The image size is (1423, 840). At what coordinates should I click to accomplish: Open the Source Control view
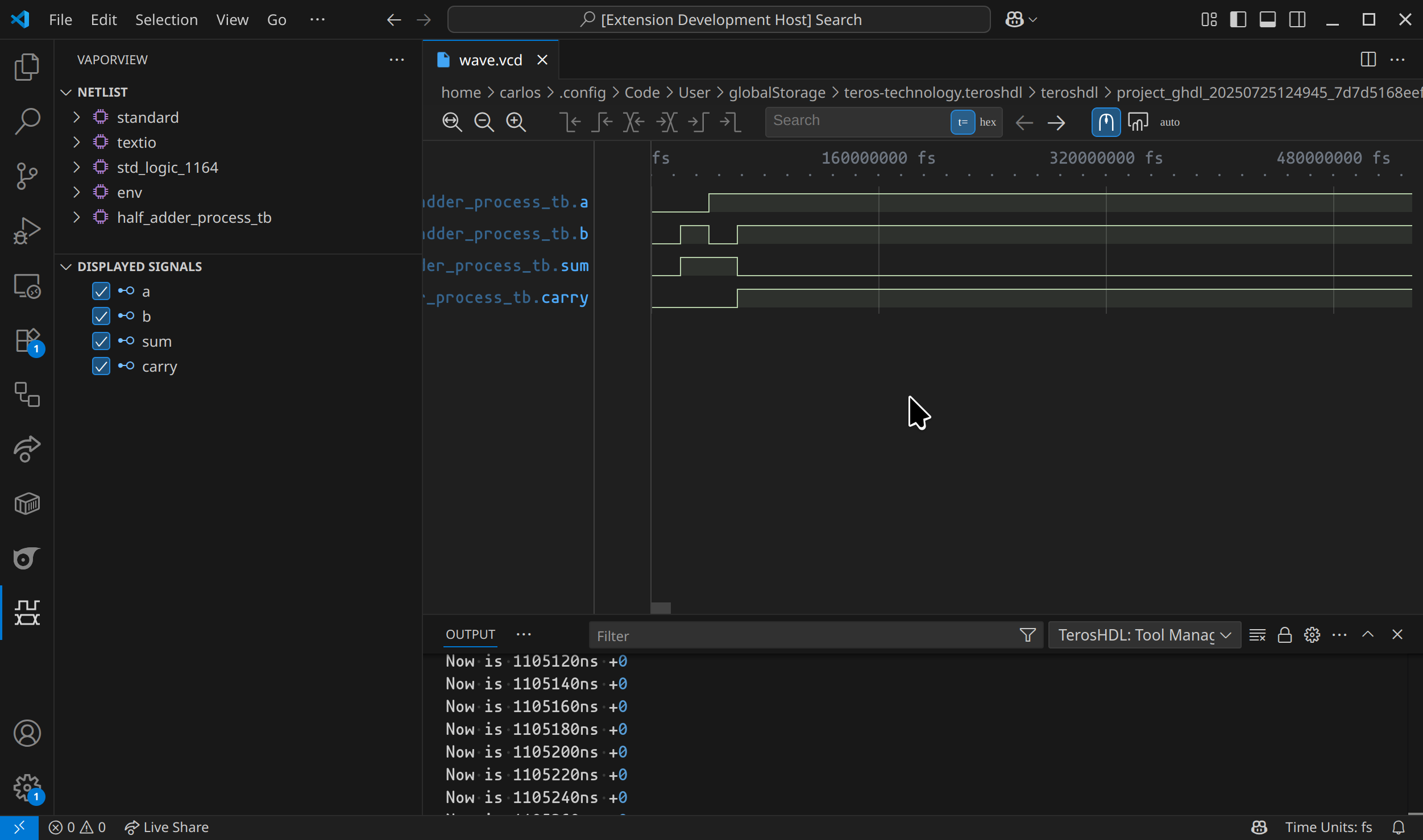coord(27,176)
